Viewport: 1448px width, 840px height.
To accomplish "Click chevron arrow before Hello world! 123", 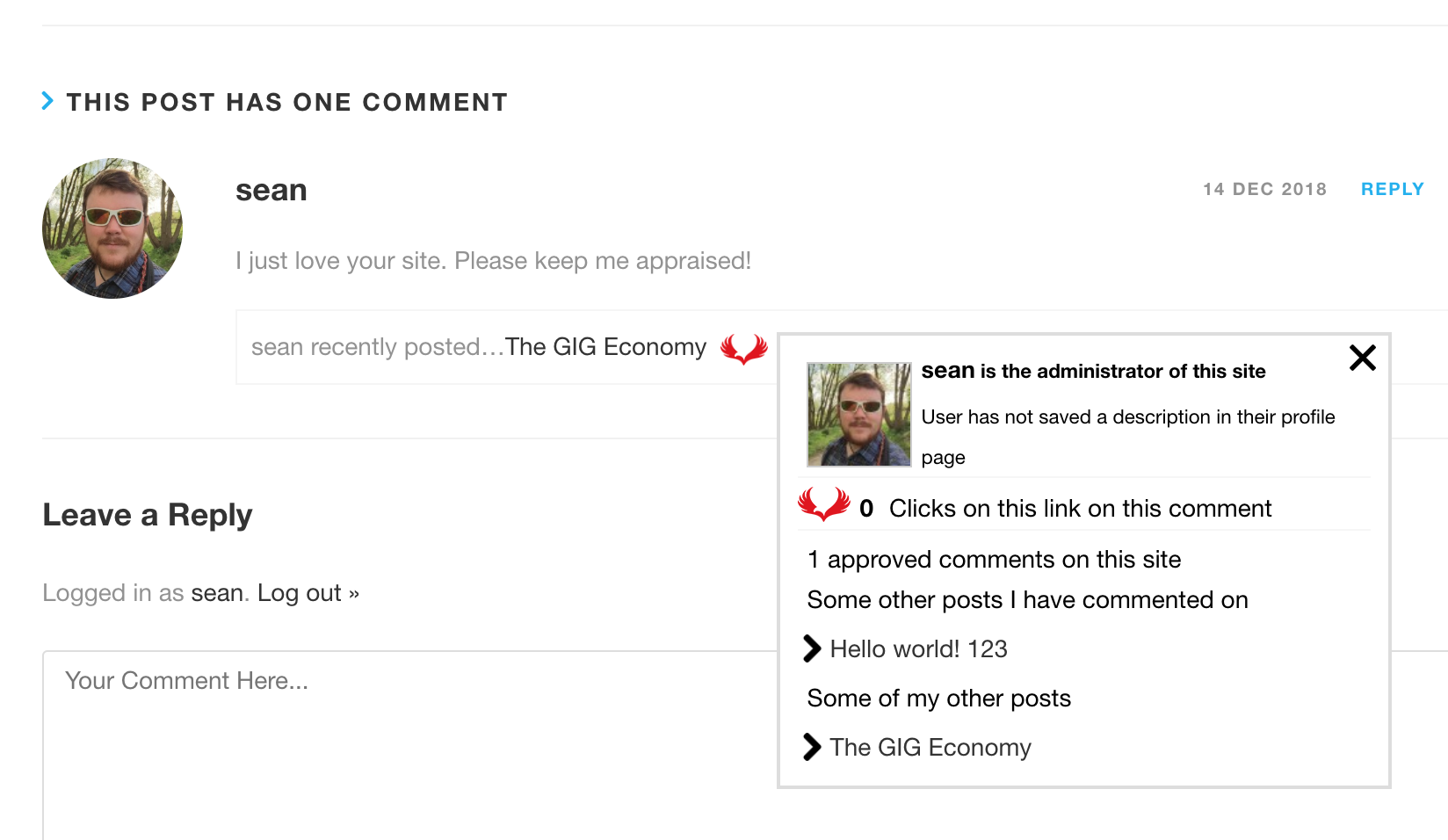I will [813, 648].
